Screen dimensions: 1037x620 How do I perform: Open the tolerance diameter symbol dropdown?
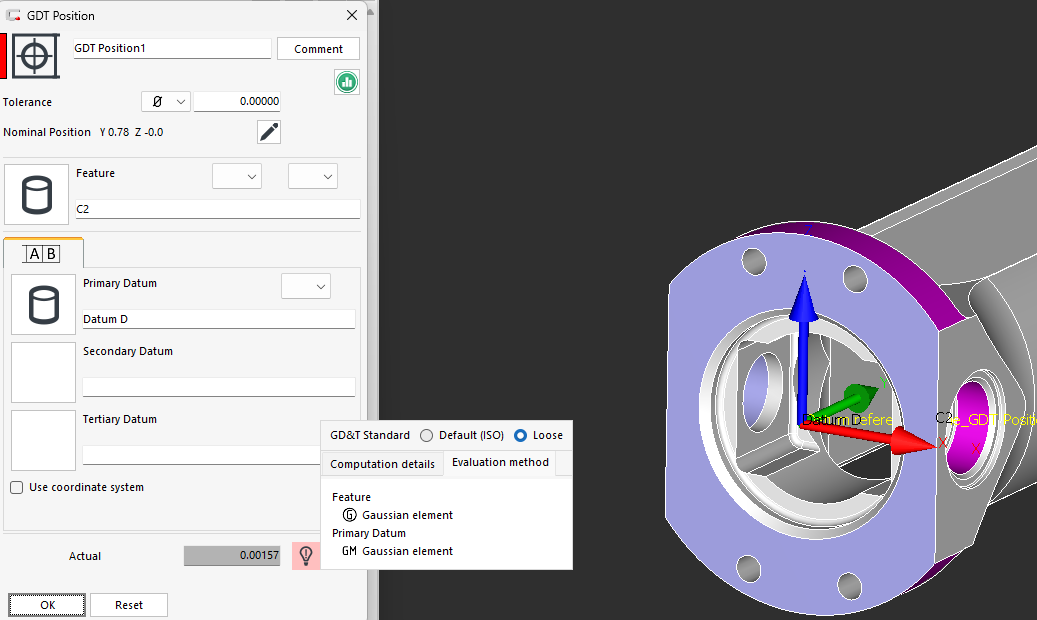click(166, 102)
